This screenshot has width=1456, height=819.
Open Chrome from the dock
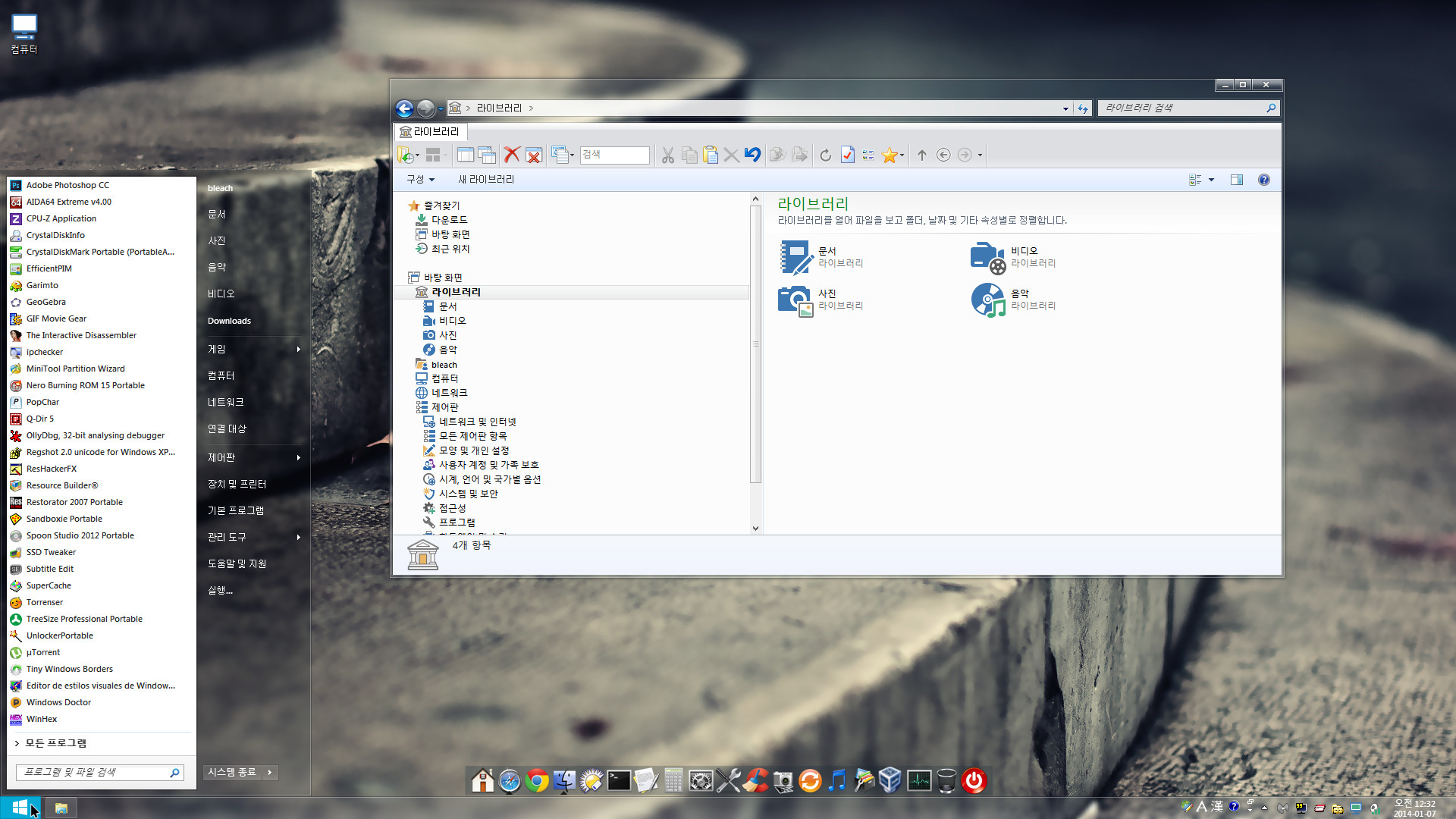[537, 780]
